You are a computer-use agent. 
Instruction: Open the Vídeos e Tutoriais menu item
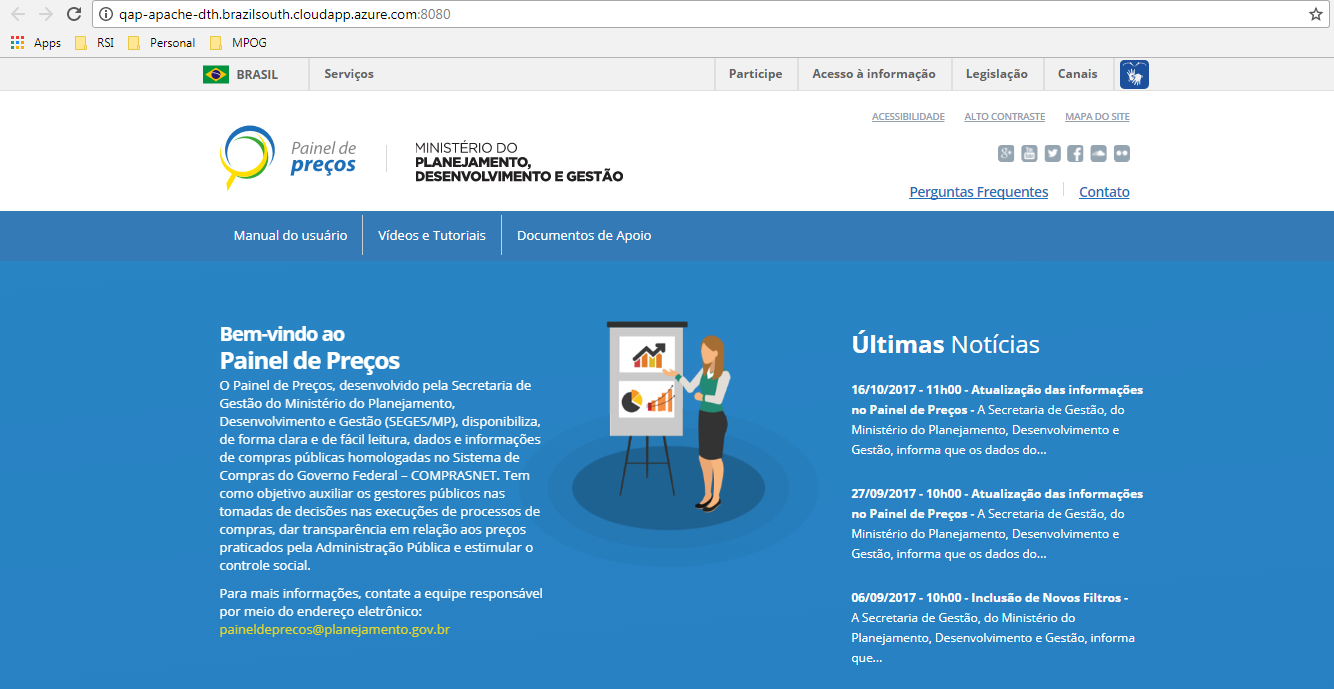pyautogui.click(x=432, y=235)
